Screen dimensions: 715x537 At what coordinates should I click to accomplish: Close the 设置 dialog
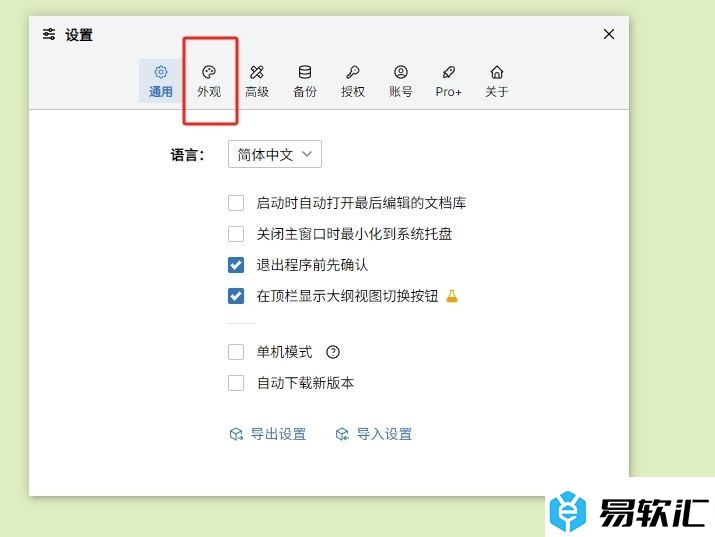(x=609, y=34)
